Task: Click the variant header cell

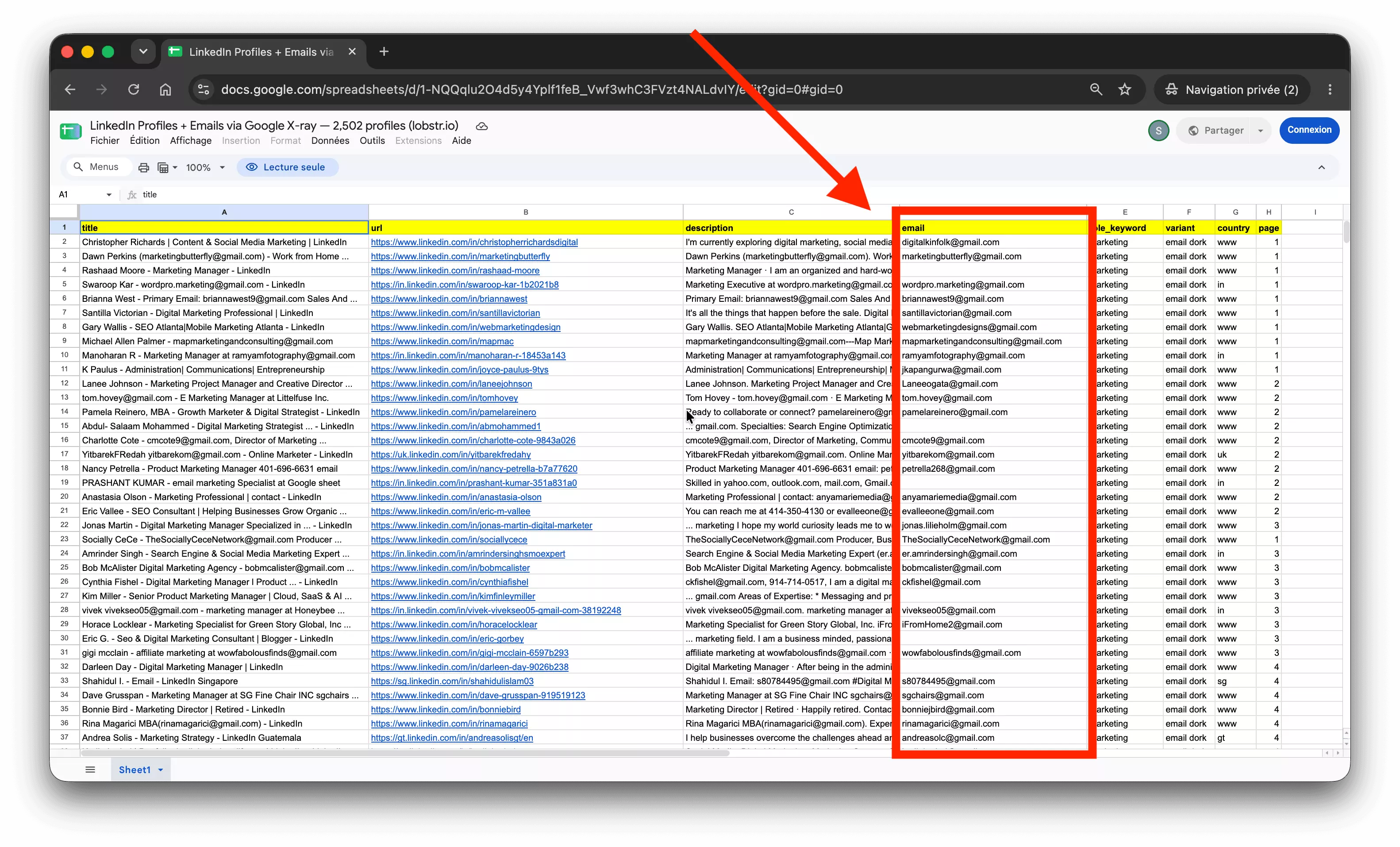Action: click(x=1188, y=228)
